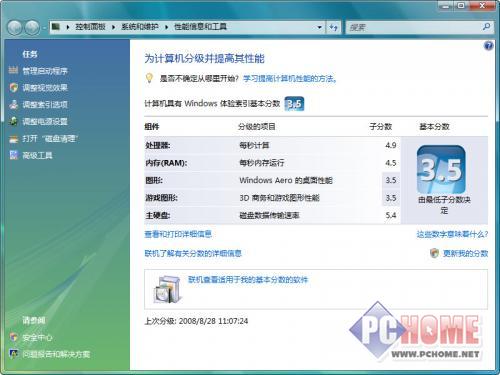Viewport: 500px width, 375px height.
Task: Click the blue help question mark icon
Action: tap(488, 46)
